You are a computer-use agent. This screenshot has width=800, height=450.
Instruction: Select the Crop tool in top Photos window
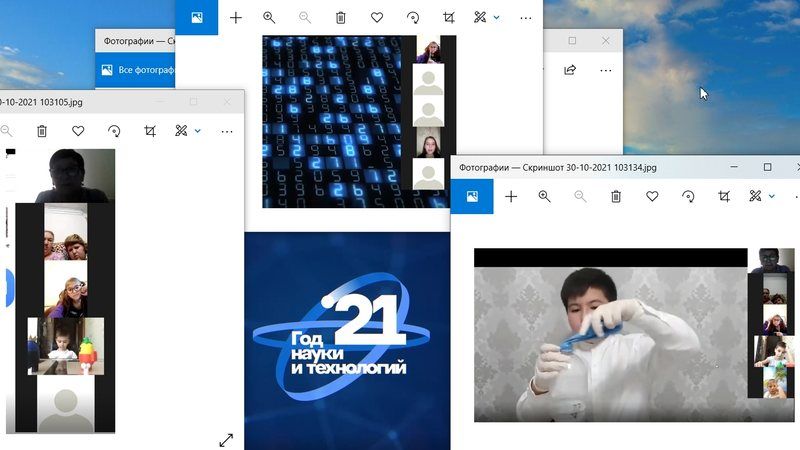[x=449, y=18]
